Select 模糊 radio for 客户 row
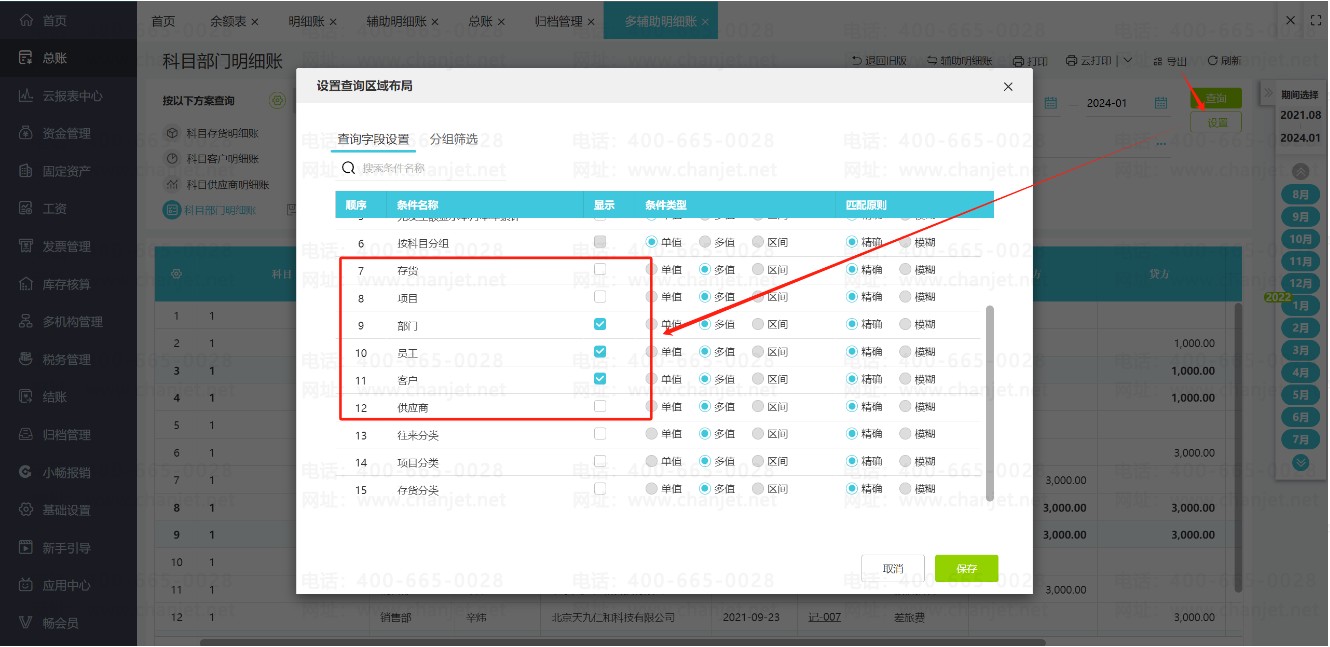This screenshot has height=647, width=1330. point(906,379)
